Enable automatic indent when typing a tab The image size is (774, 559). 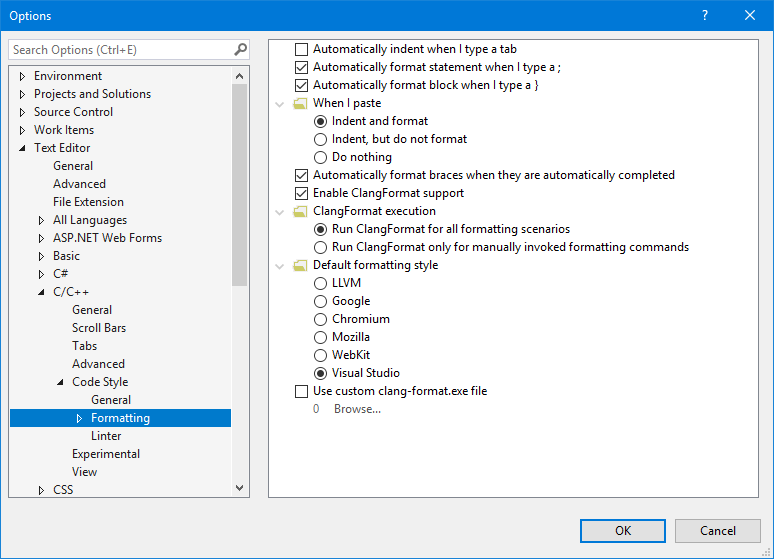[302, 49]
